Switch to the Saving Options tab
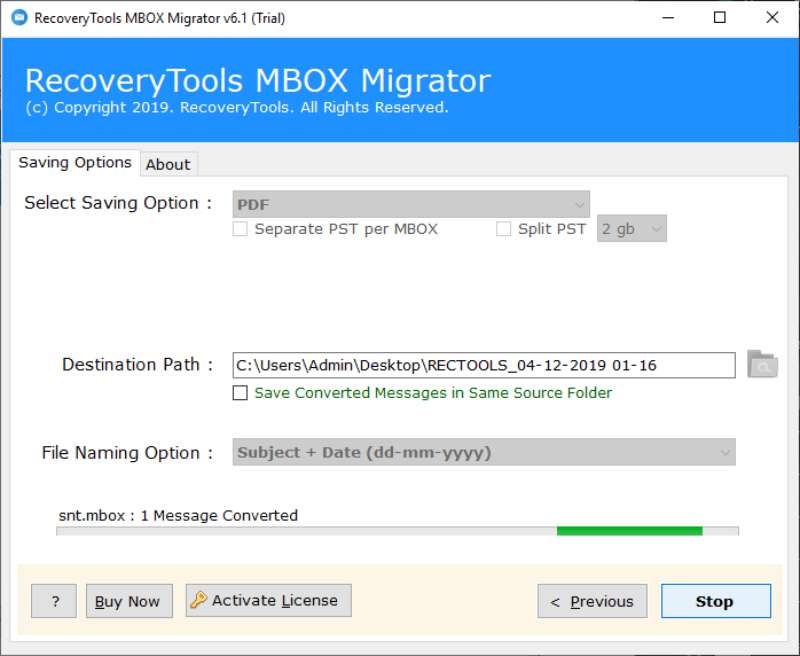The width and height of the screenshot is (800, 656). point(75,163)
